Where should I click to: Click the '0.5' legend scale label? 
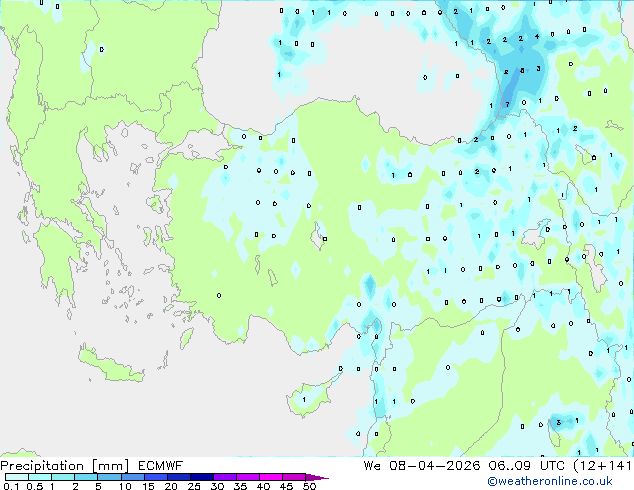34,486
